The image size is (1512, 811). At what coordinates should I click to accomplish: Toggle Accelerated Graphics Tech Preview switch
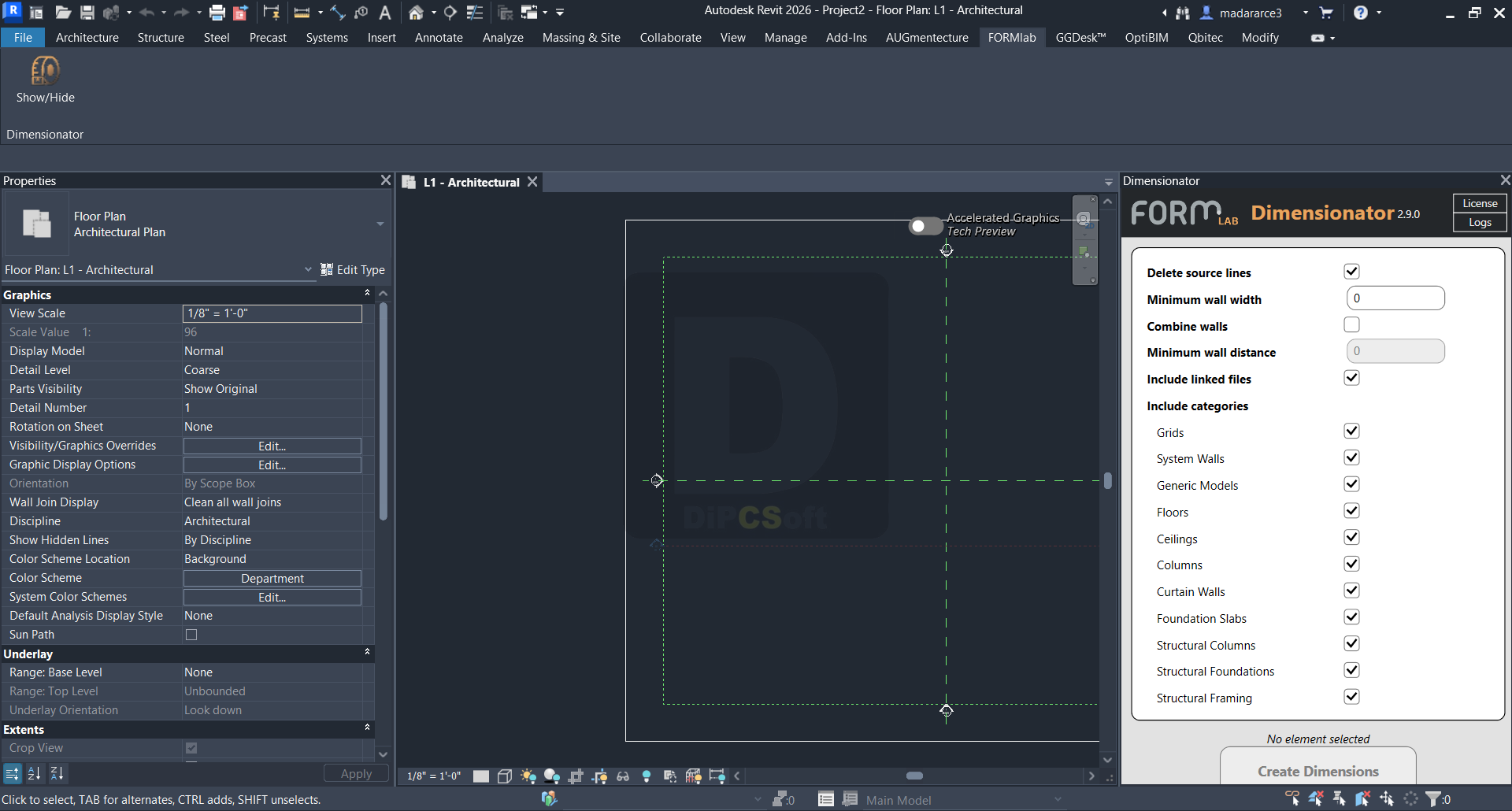[925, 226]
